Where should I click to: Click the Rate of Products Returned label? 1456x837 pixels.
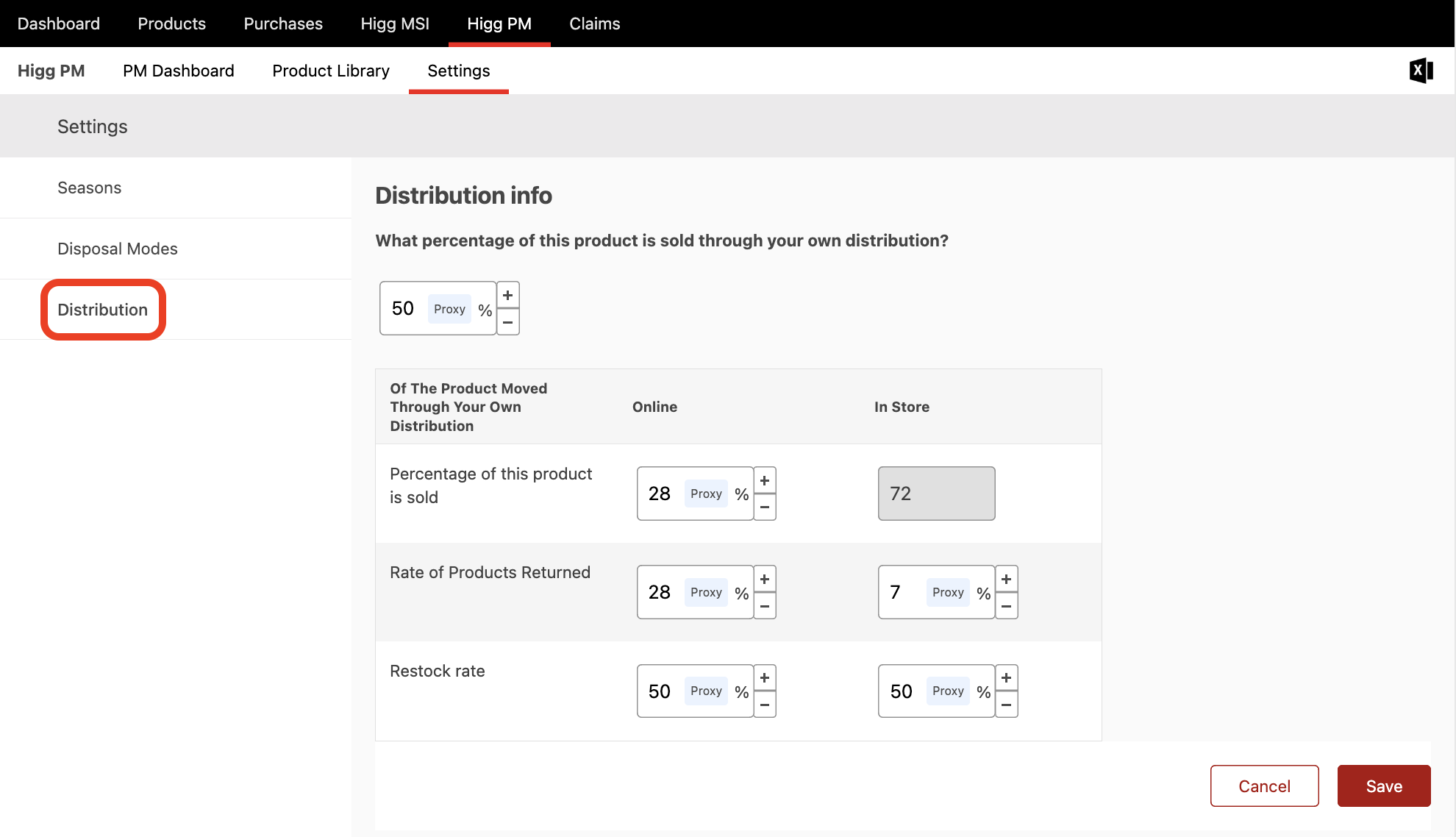490,572
